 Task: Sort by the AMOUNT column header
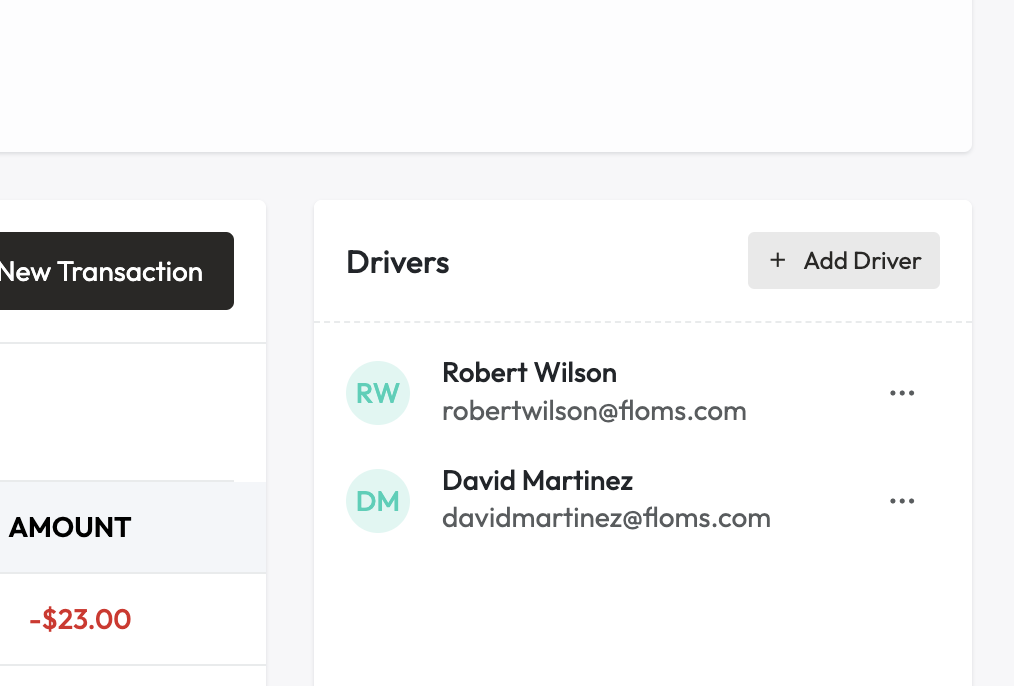click(69, 527)
